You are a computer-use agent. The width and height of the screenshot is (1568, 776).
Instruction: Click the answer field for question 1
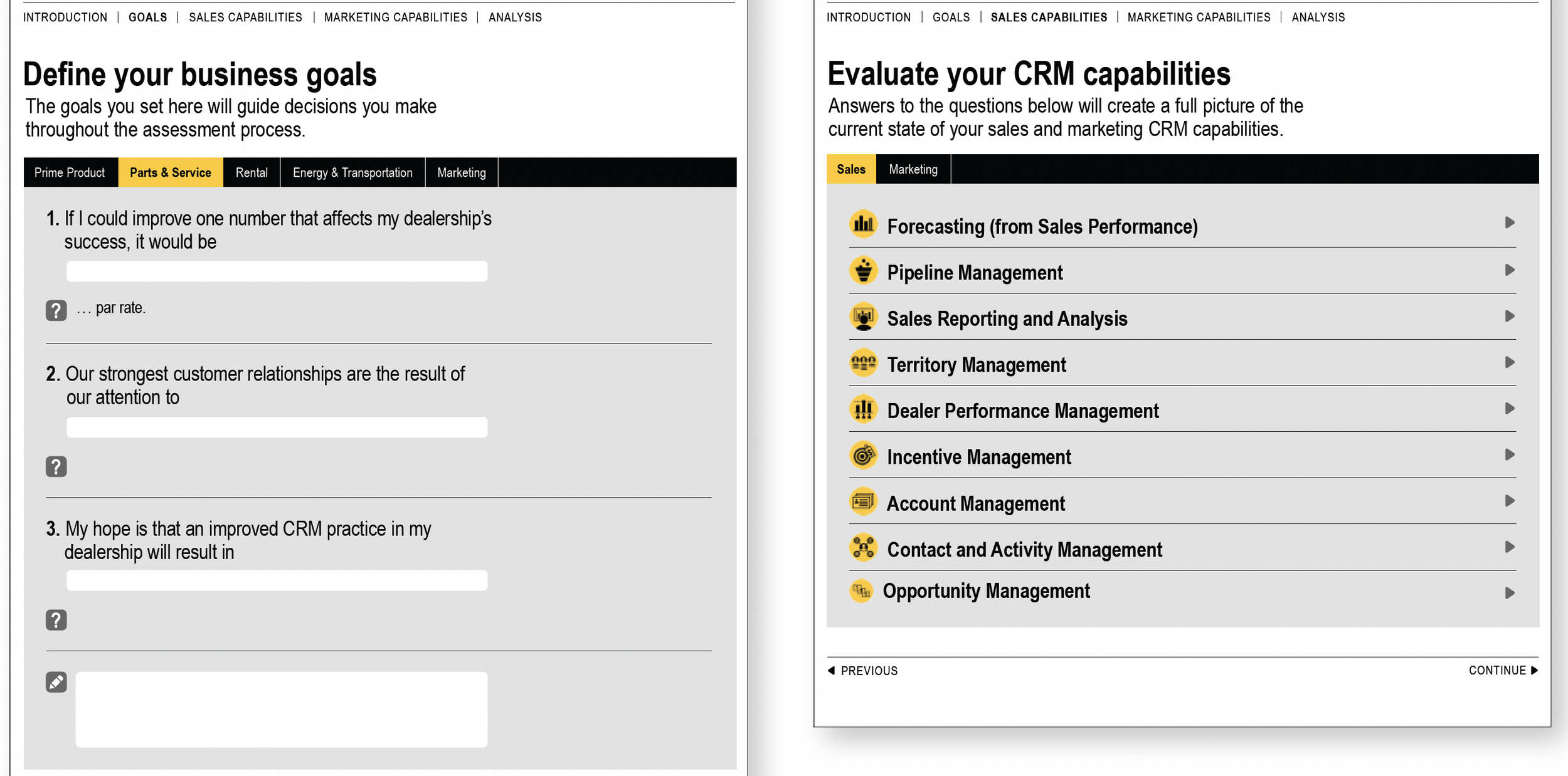pos(277,271)
